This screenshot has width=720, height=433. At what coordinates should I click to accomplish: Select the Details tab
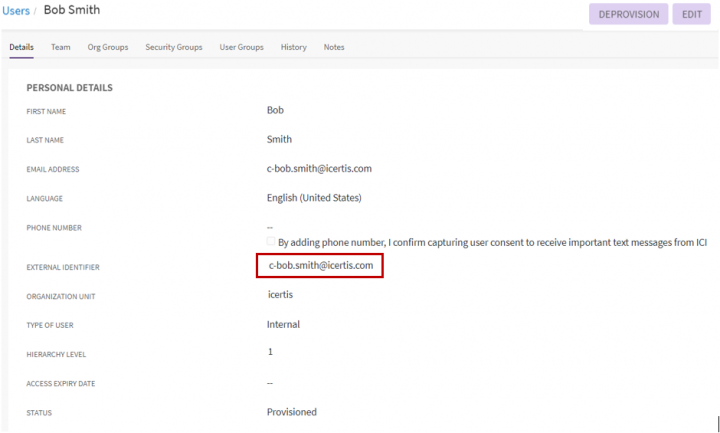coord(21,47)
